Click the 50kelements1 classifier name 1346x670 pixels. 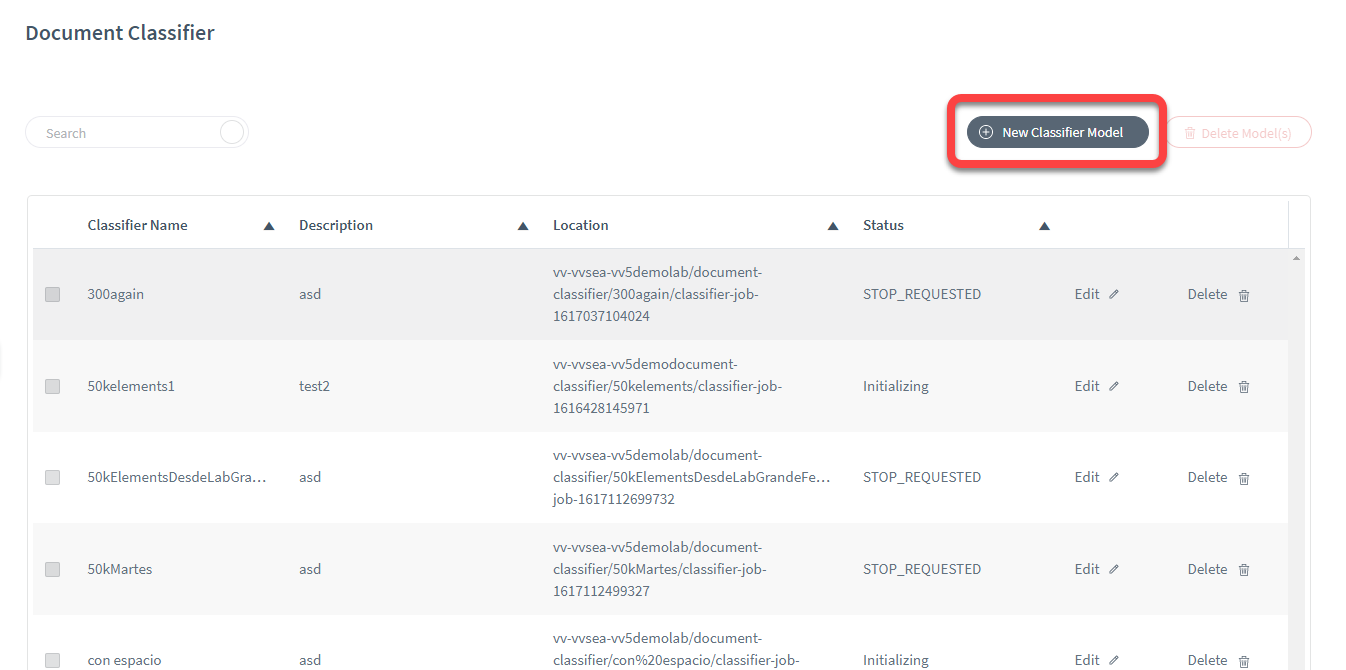pyautogui.click(x=131, y=386)
